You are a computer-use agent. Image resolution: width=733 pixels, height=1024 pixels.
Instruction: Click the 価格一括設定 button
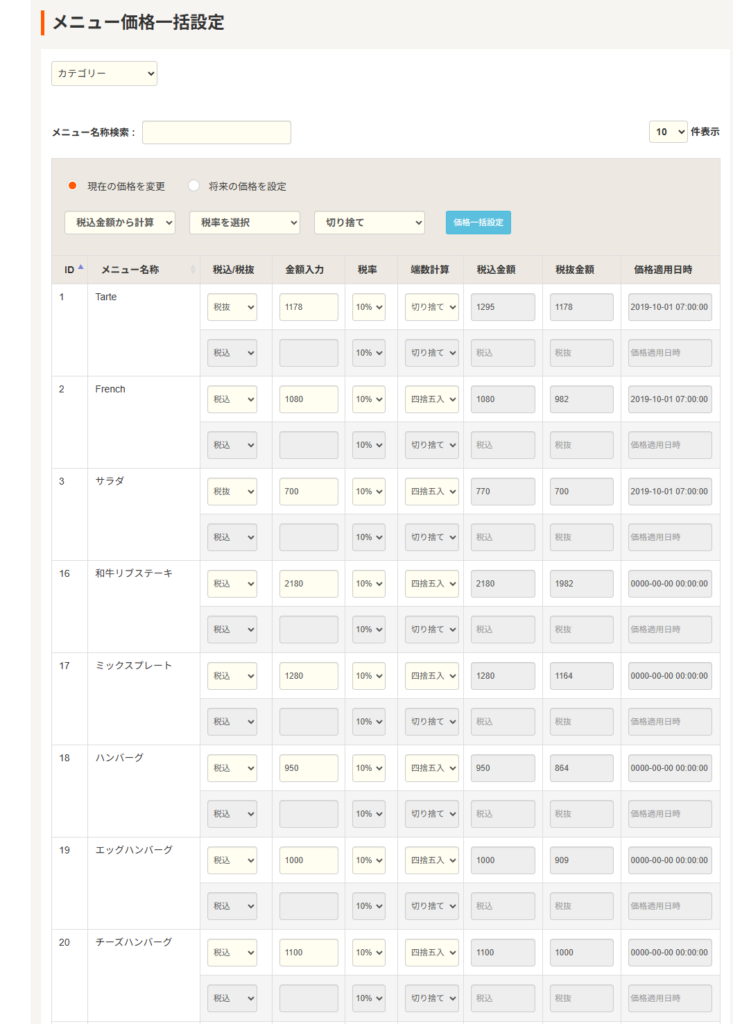click(478, 223)
